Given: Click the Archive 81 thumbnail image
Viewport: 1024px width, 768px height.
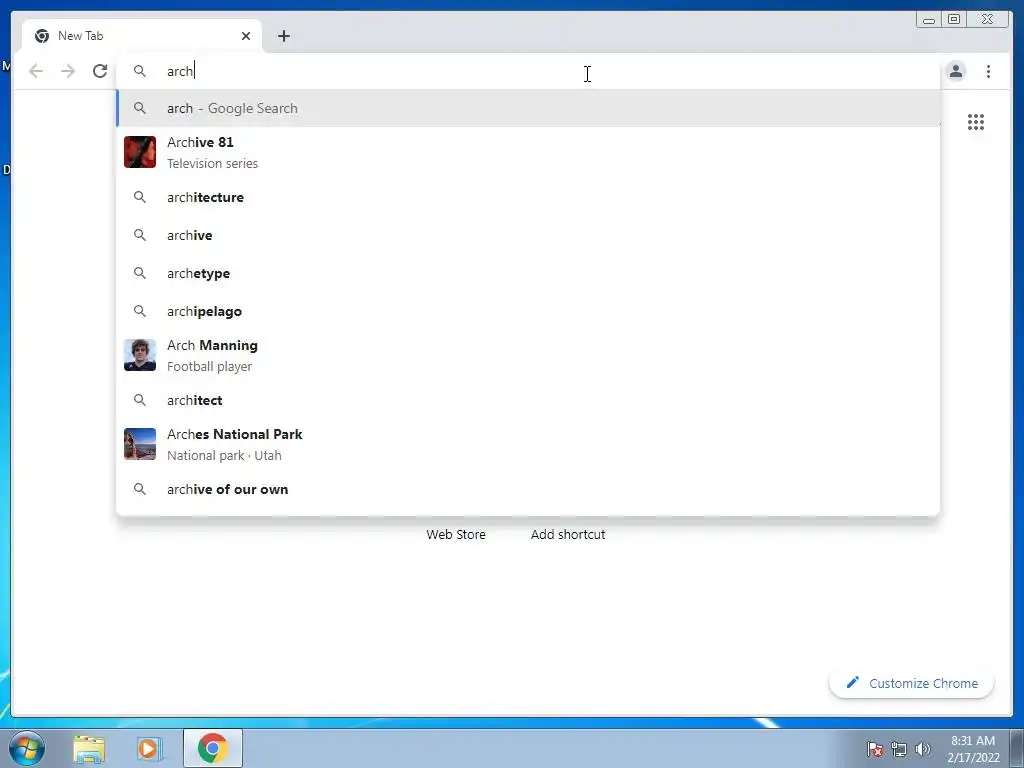Looking at the screenshot, I should pos(140,152).
